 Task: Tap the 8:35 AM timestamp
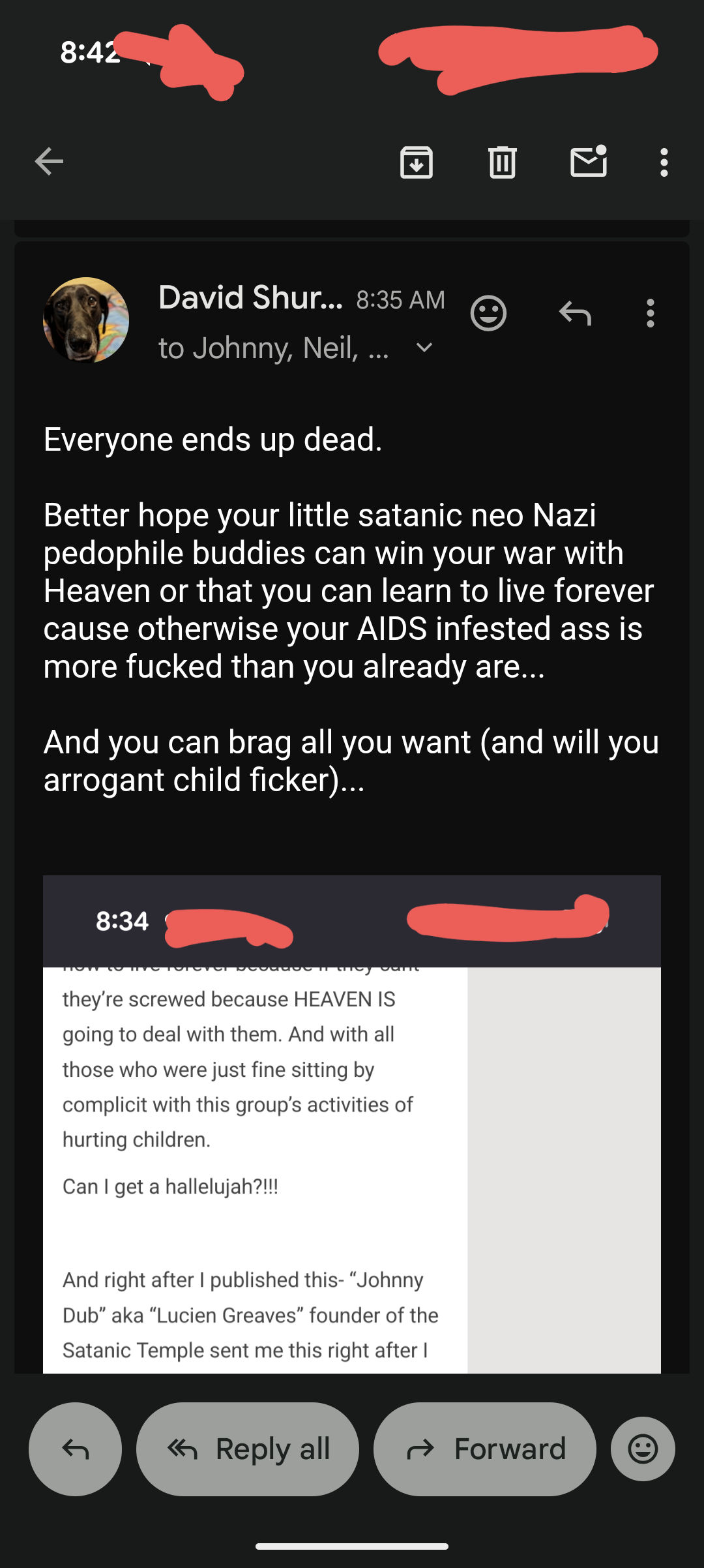(400, 300)
